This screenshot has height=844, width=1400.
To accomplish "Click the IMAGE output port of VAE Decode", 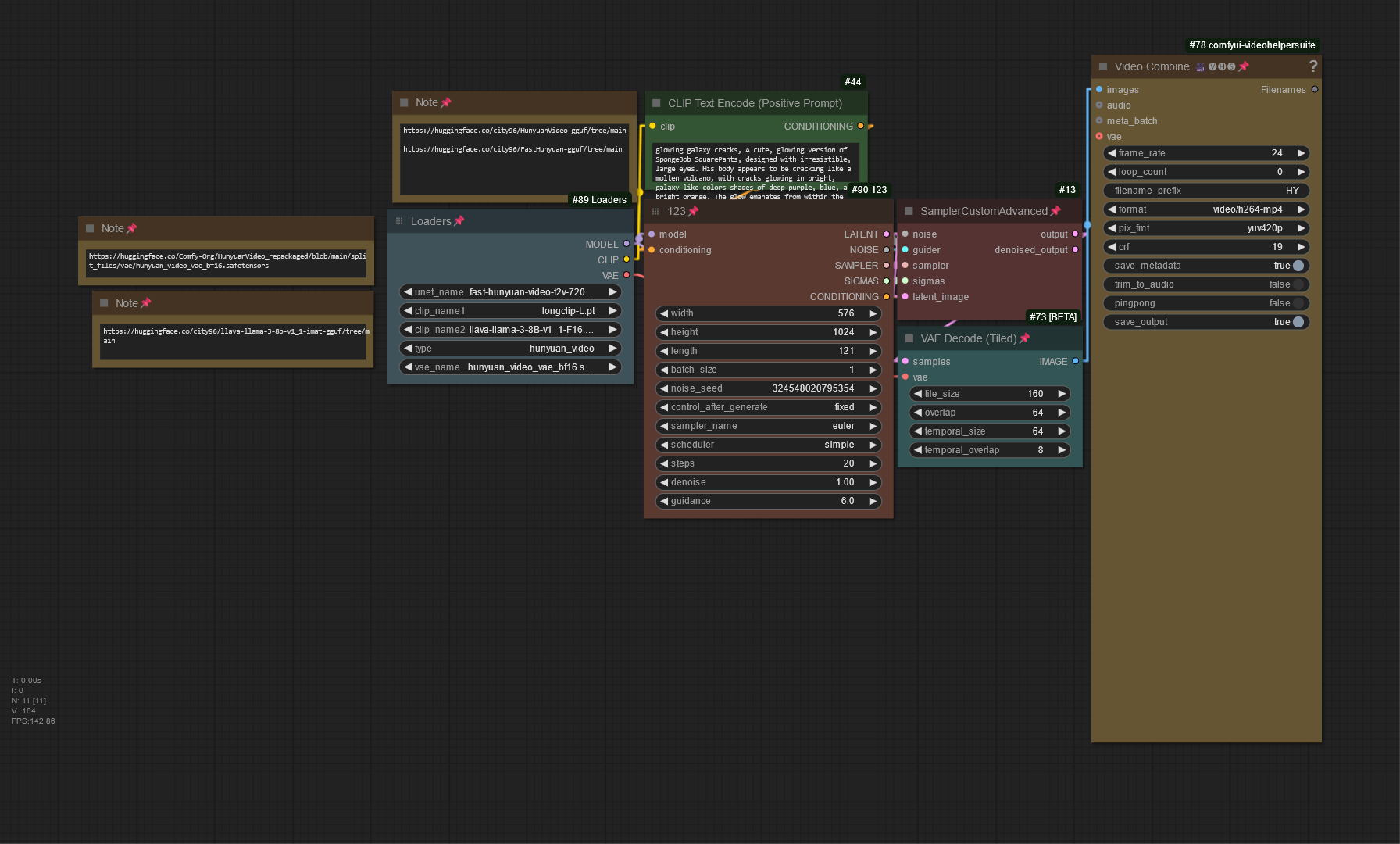I will [x=1075, y=361].
